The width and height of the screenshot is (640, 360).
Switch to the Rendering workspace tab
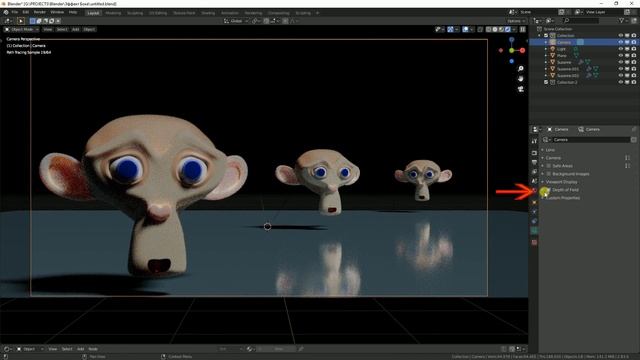click(253, 13)
